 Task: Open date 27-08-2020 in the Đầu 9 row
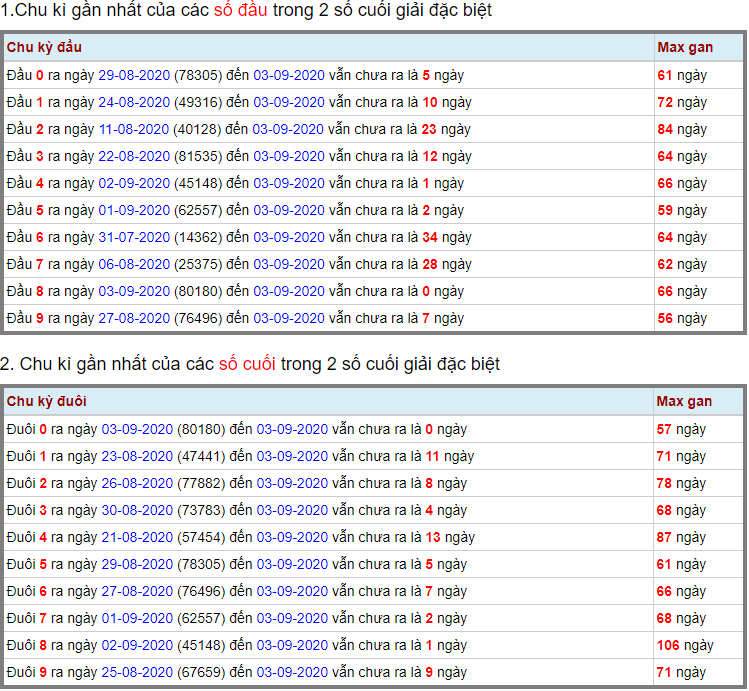134,318
